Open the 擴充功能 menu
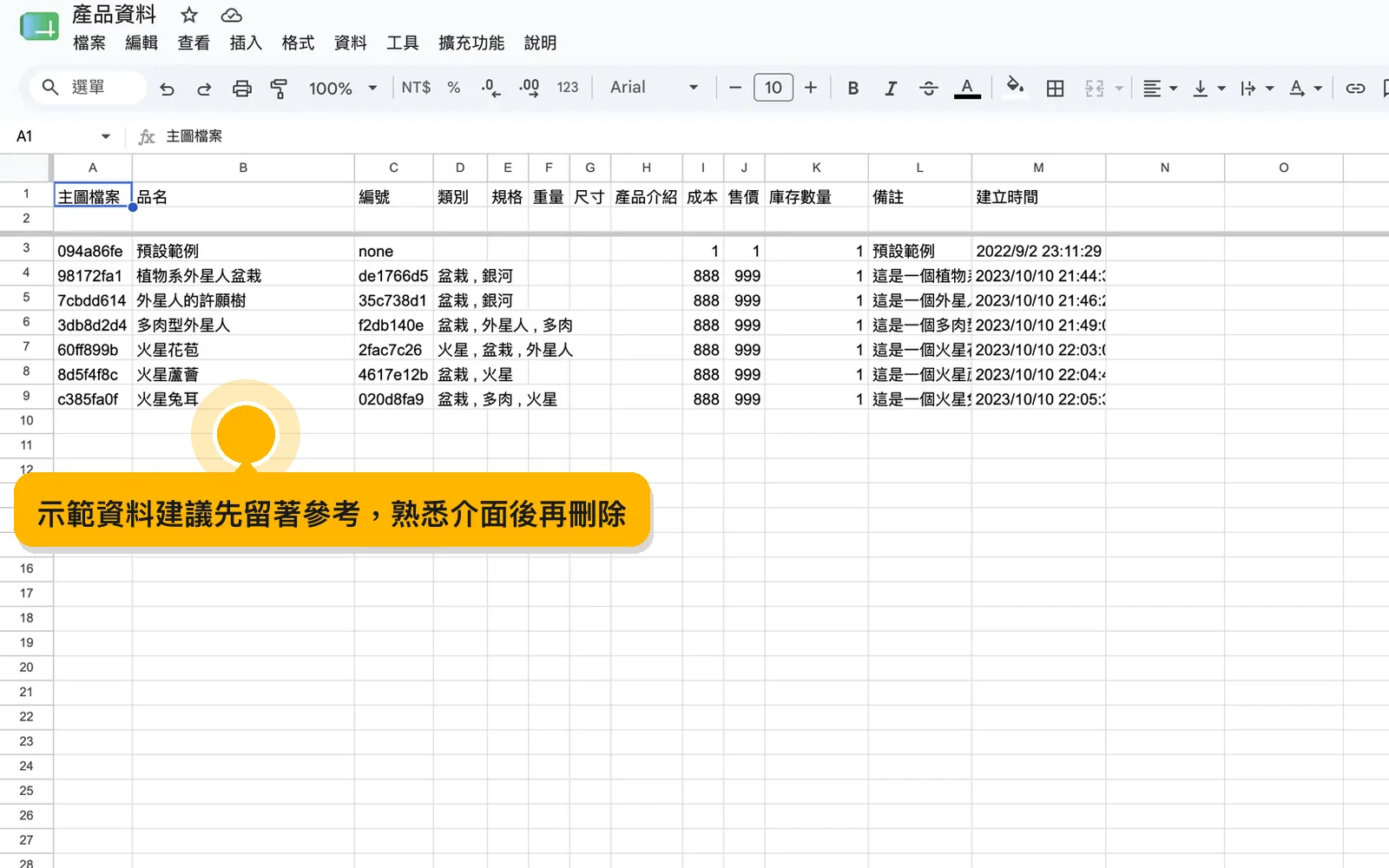 pos(471,43)
